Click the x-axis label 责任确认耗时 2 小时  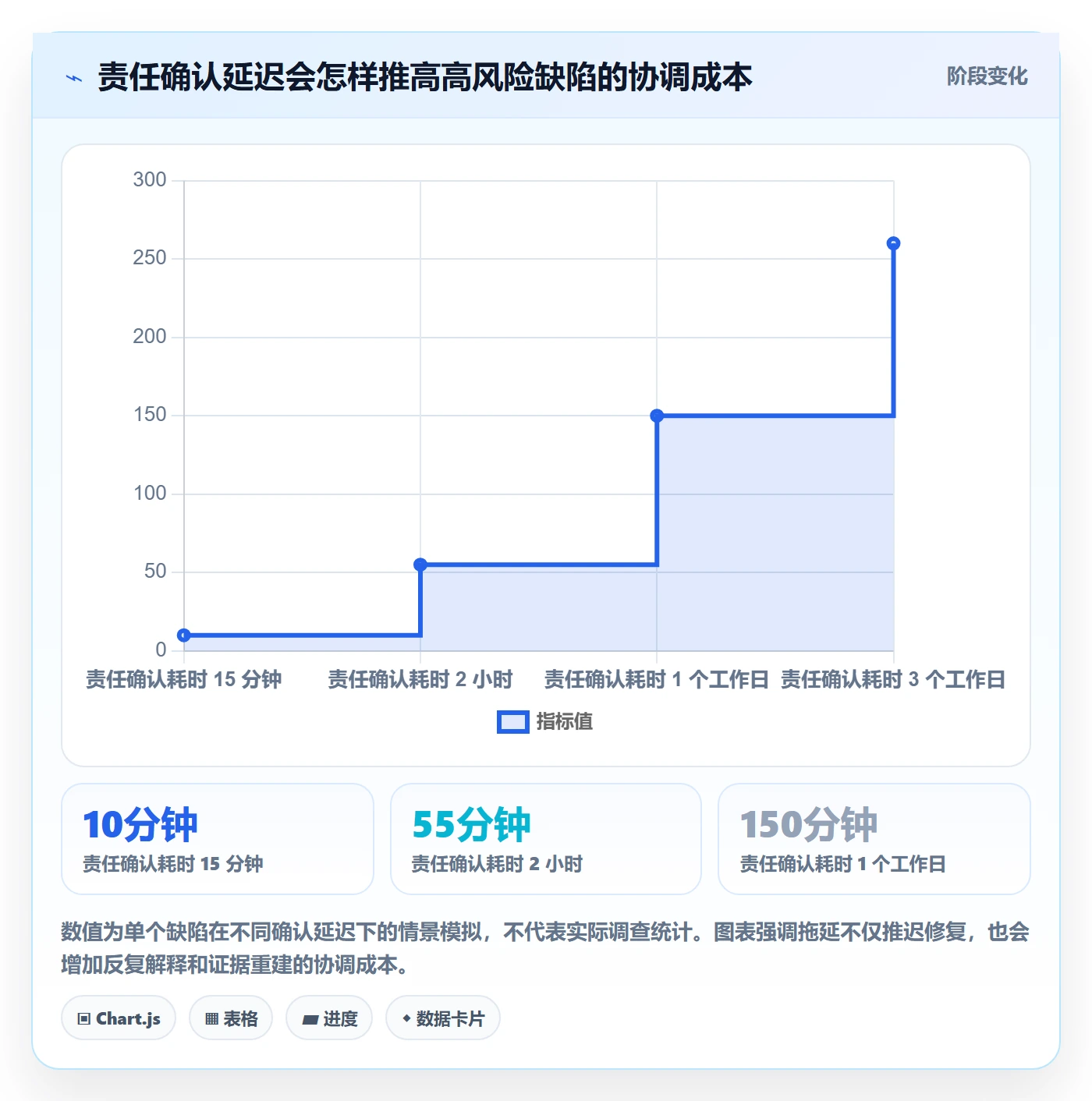click(x=420, y=680)
